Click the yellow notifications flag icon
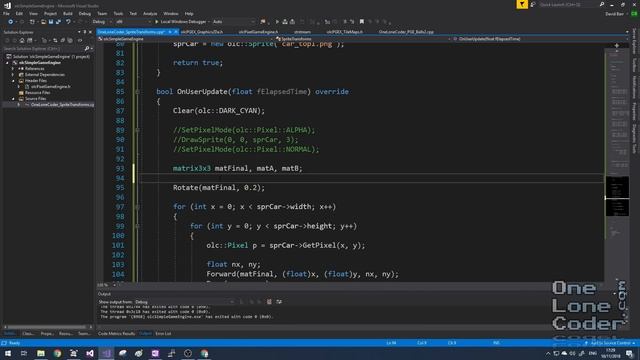This screenshot has width=640, height=360. pyautogui.click(x=522, y=4)
